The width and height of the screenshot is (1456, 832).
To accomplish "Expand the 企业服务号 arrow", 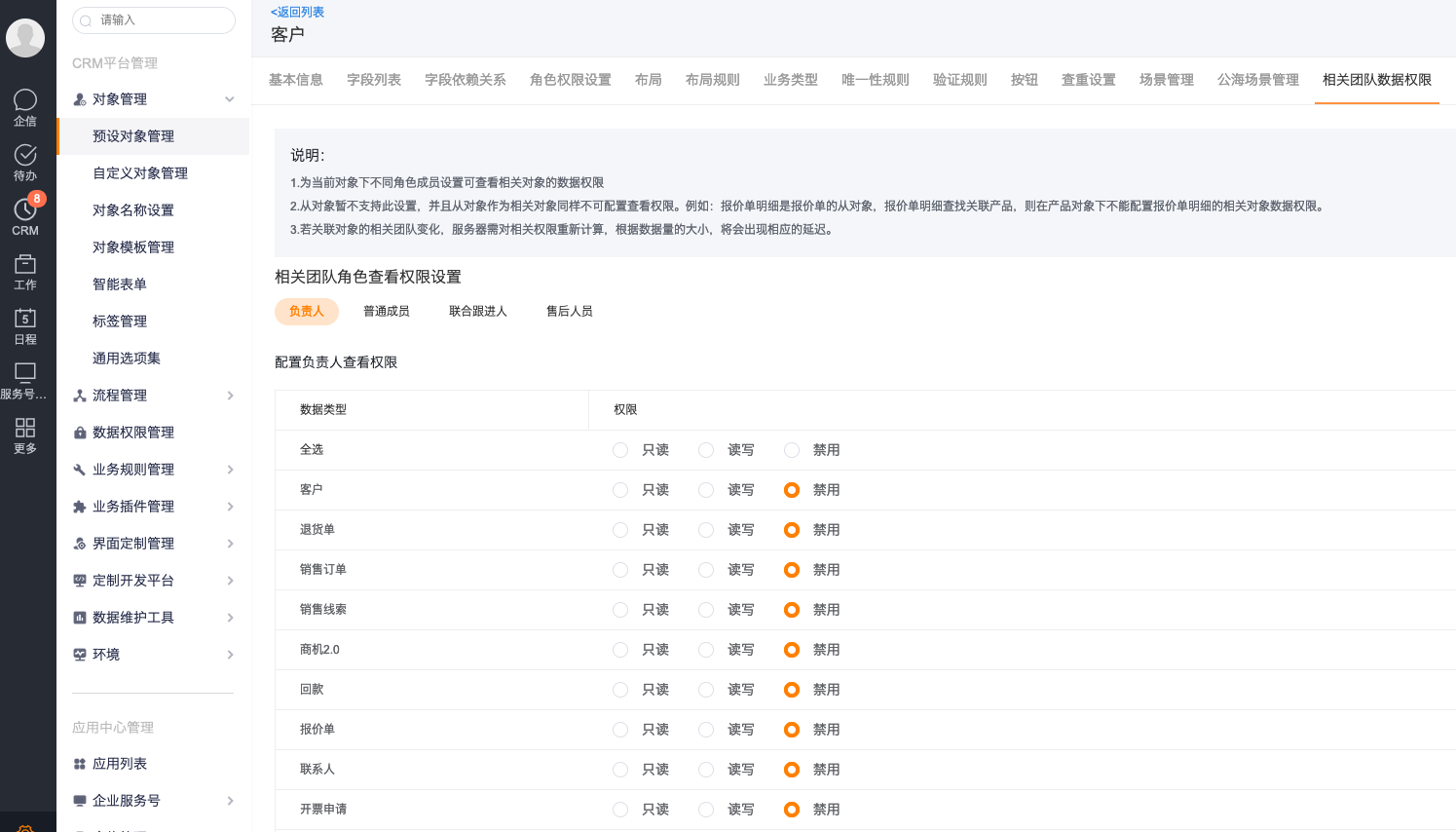I will tap(230, 801).
